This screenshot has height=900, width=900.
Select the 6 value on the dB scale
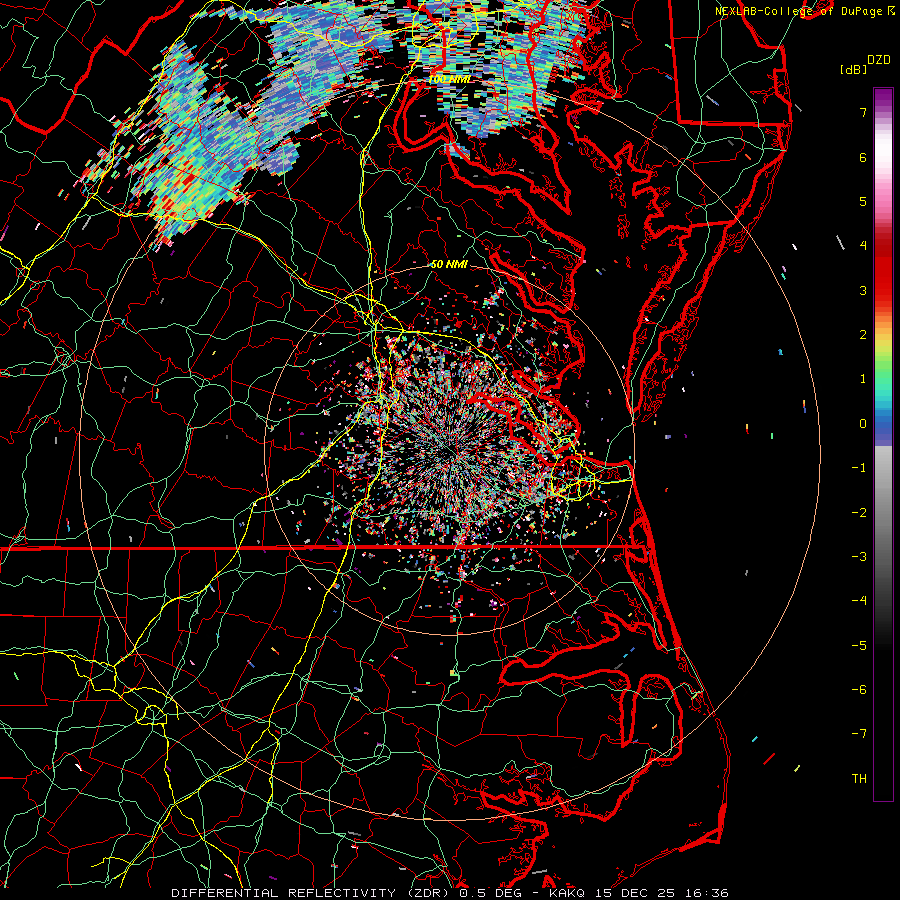[863, 157]
